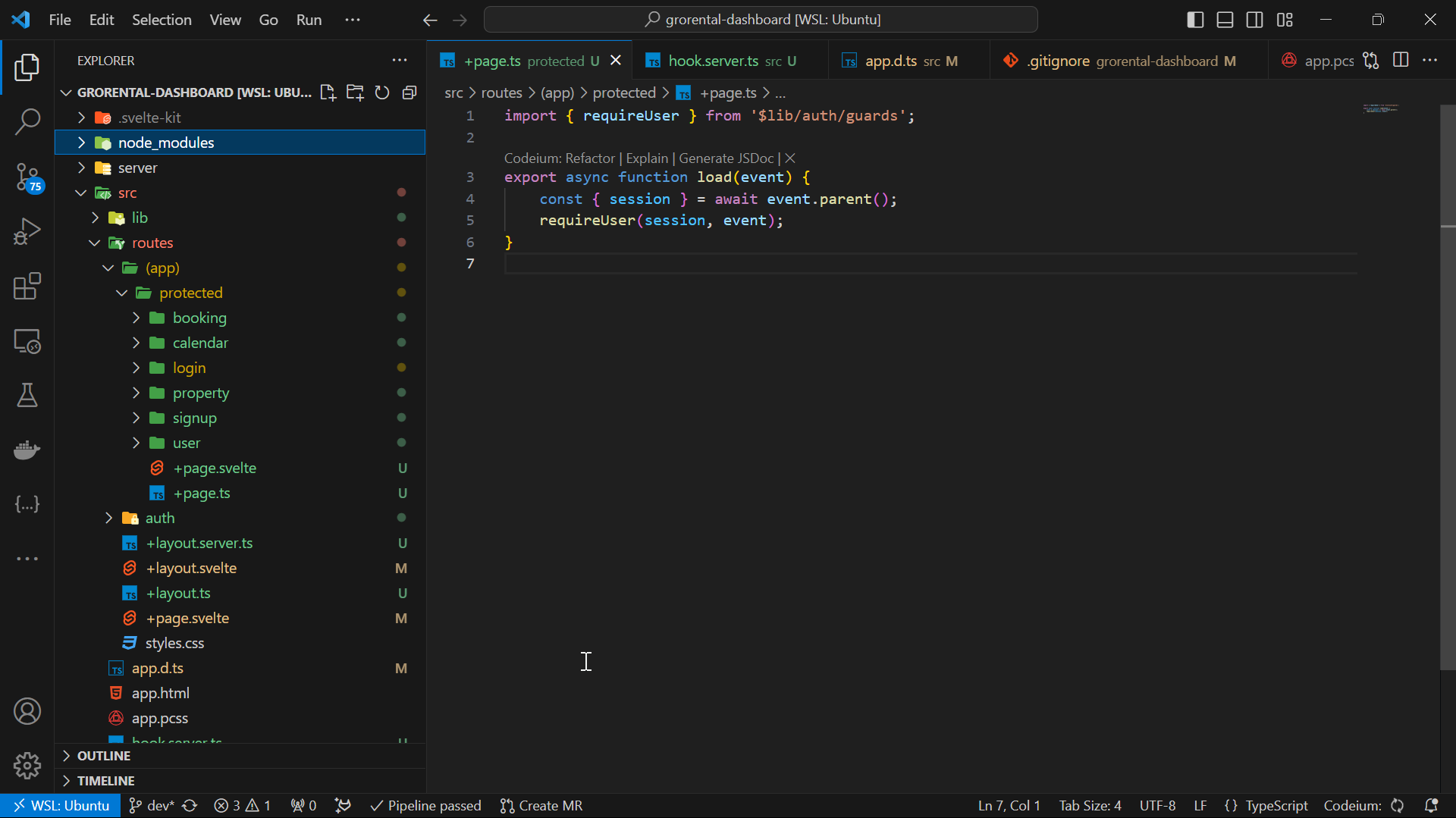Navigate forward in editor history
1456x818 pixels.
pos(460,20)
